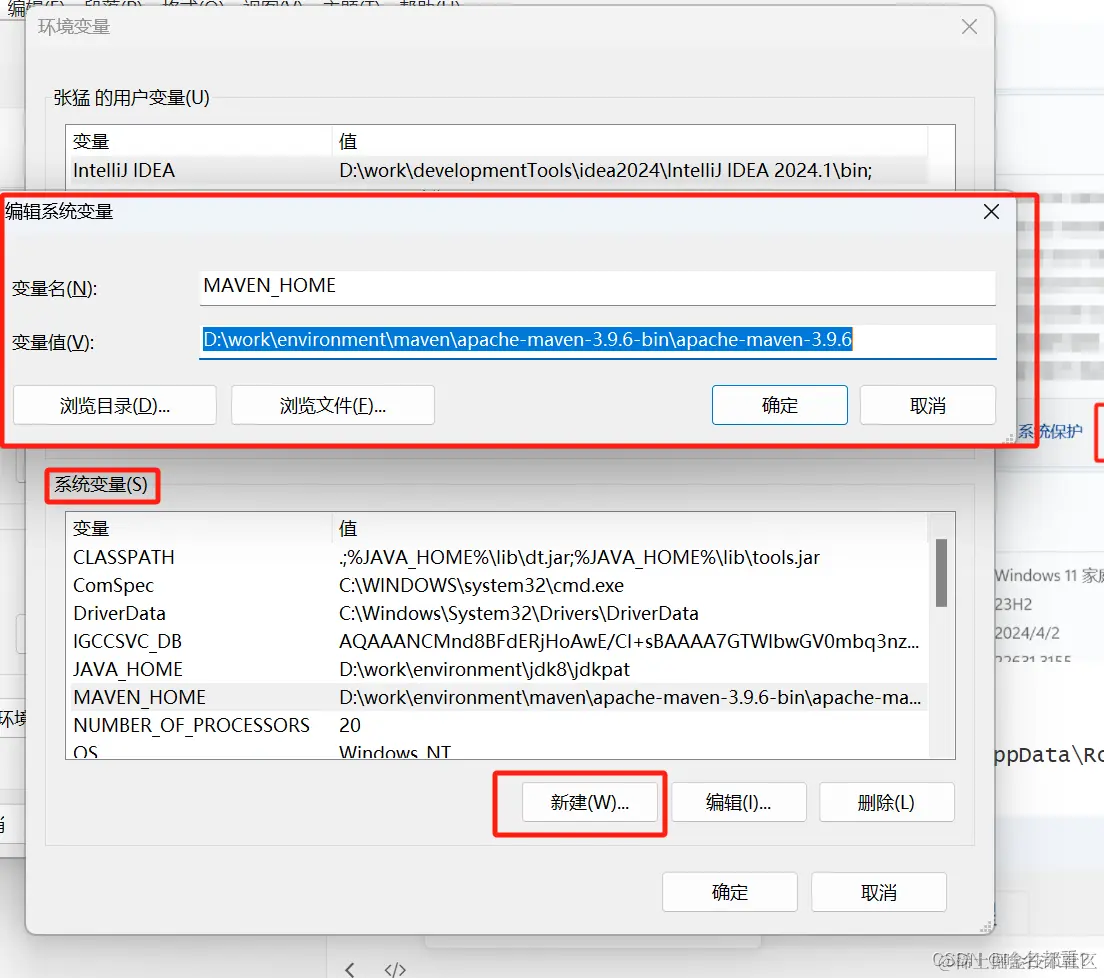
Task: Click the 变量 column header in system variables
Action: 199,528
